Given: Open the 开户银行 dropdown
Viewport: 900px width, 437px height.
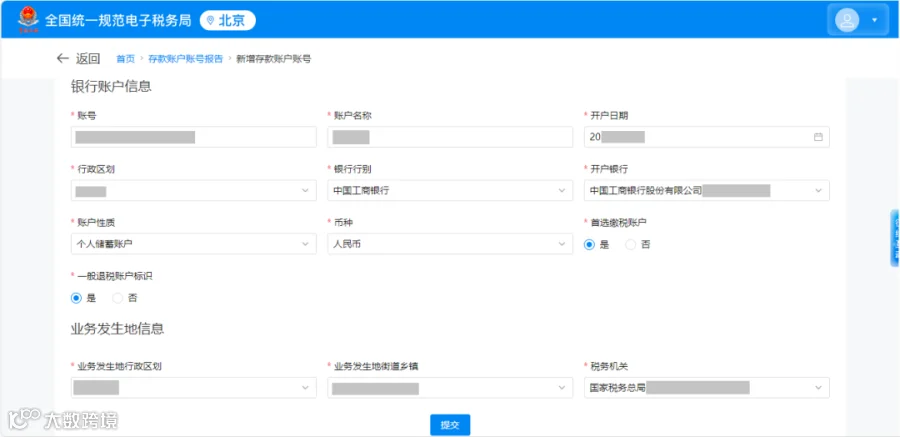Looking at the screenshot, I should [707, 191].
